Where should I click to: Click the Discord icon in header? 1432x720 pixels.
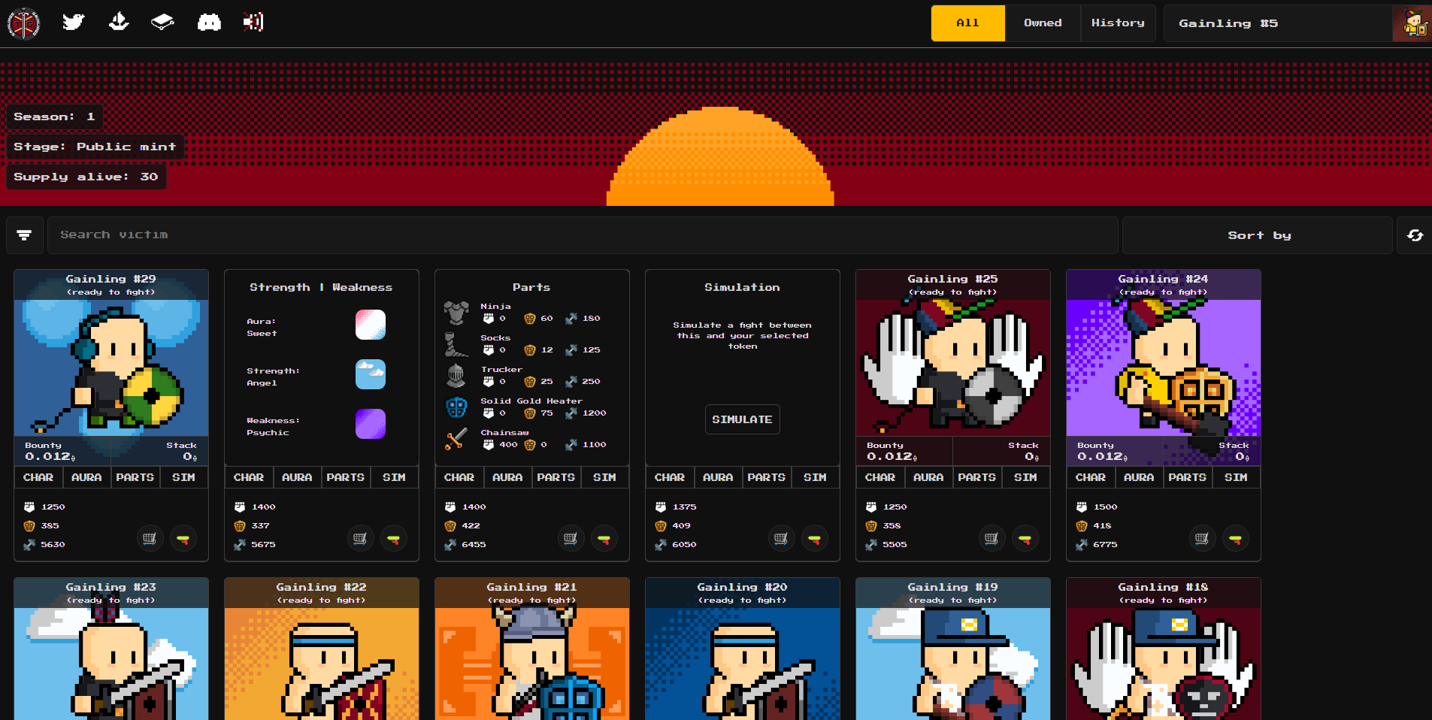(209, 22)
